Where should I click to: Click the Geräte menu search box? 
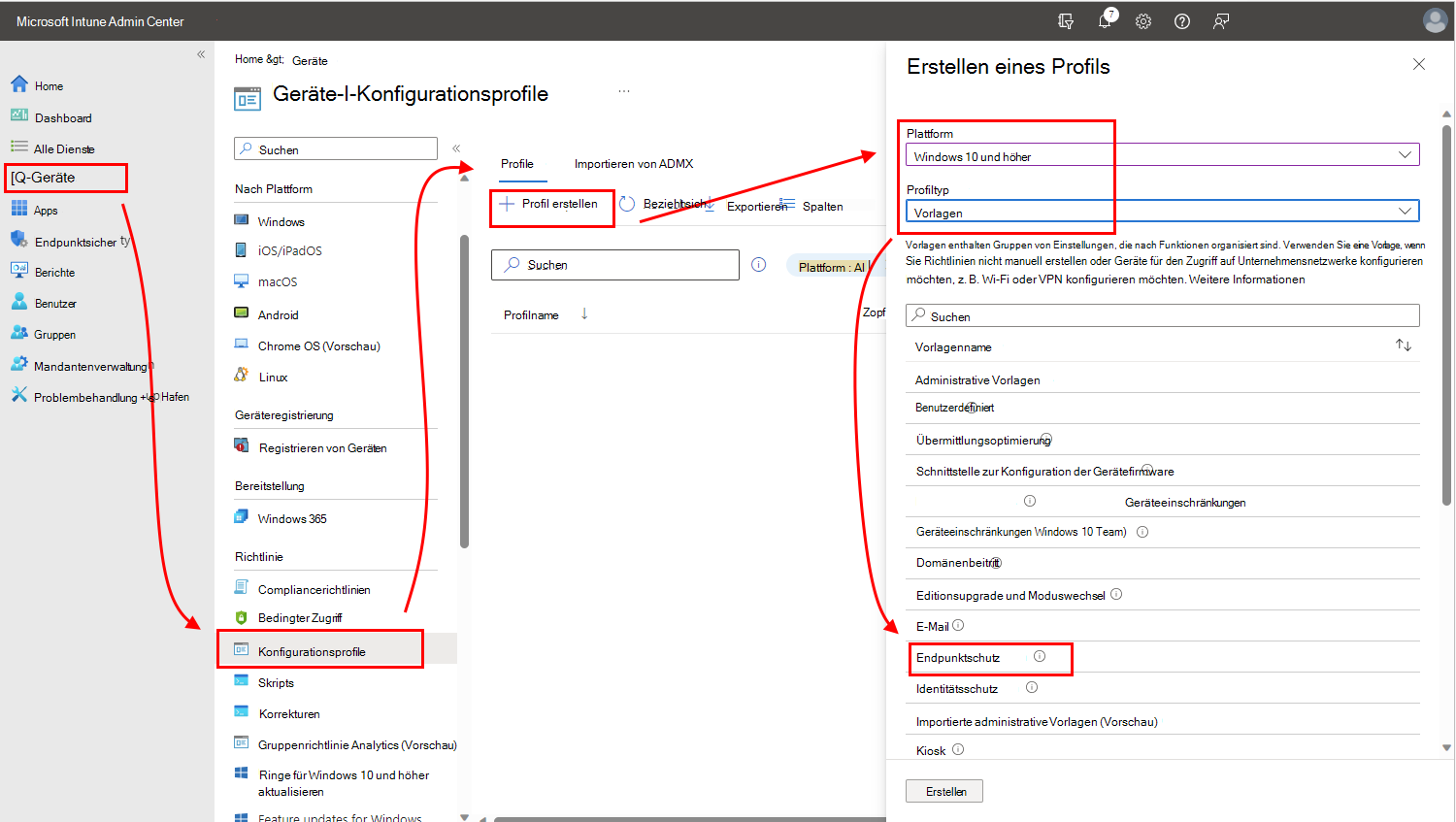coord(336,149)
